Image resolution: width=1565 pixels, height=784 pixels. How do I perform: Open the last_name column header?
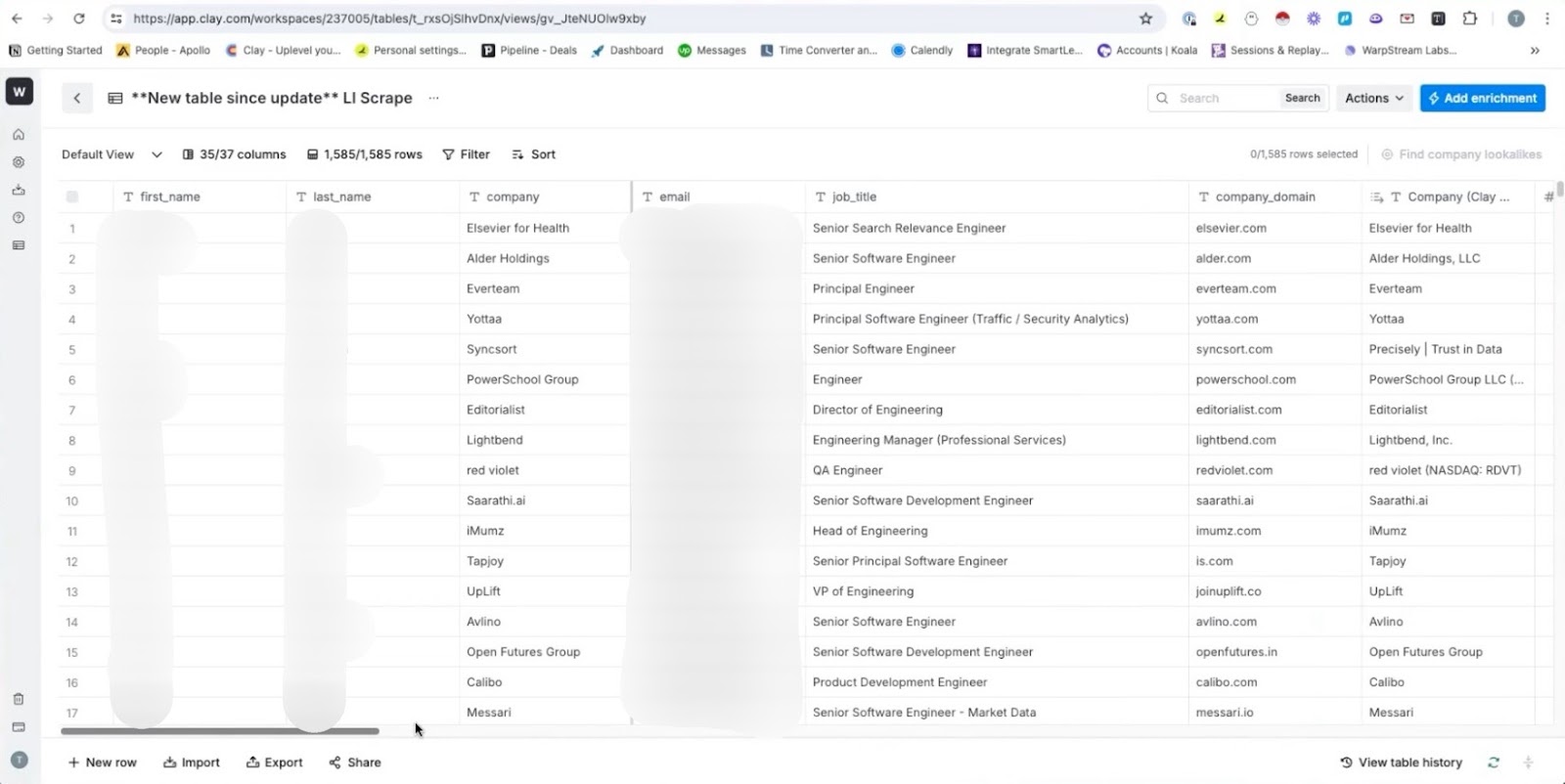click(x=373, y=196)
